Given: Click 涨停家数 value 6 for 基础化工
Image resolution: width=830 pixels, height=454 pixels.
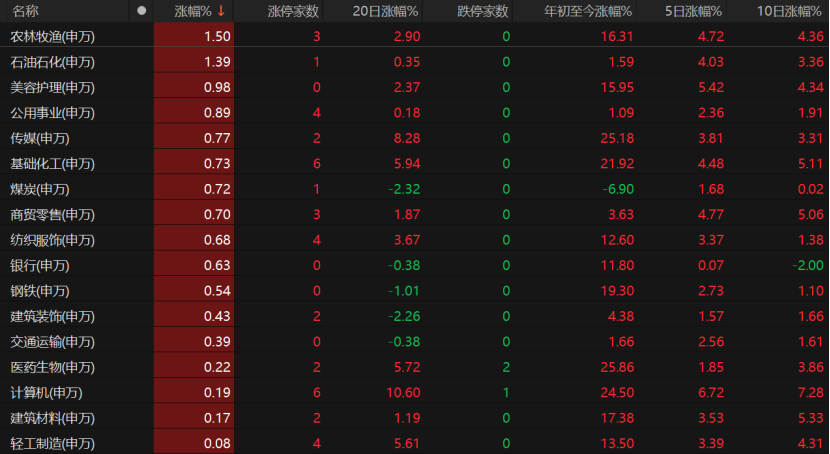Looking at the screenshot, I should (317, 164).
